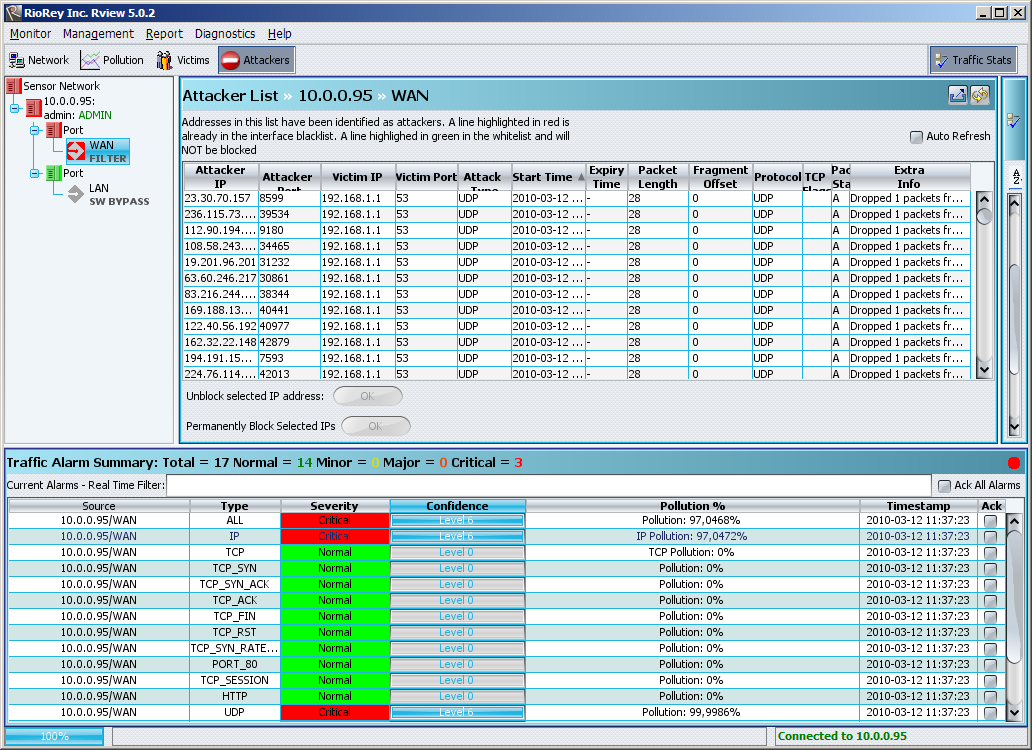The width and height of the screenshot is (1032, 750).
Task: Enable the Auto Refresh checkbox
Action: pos(916,137)
